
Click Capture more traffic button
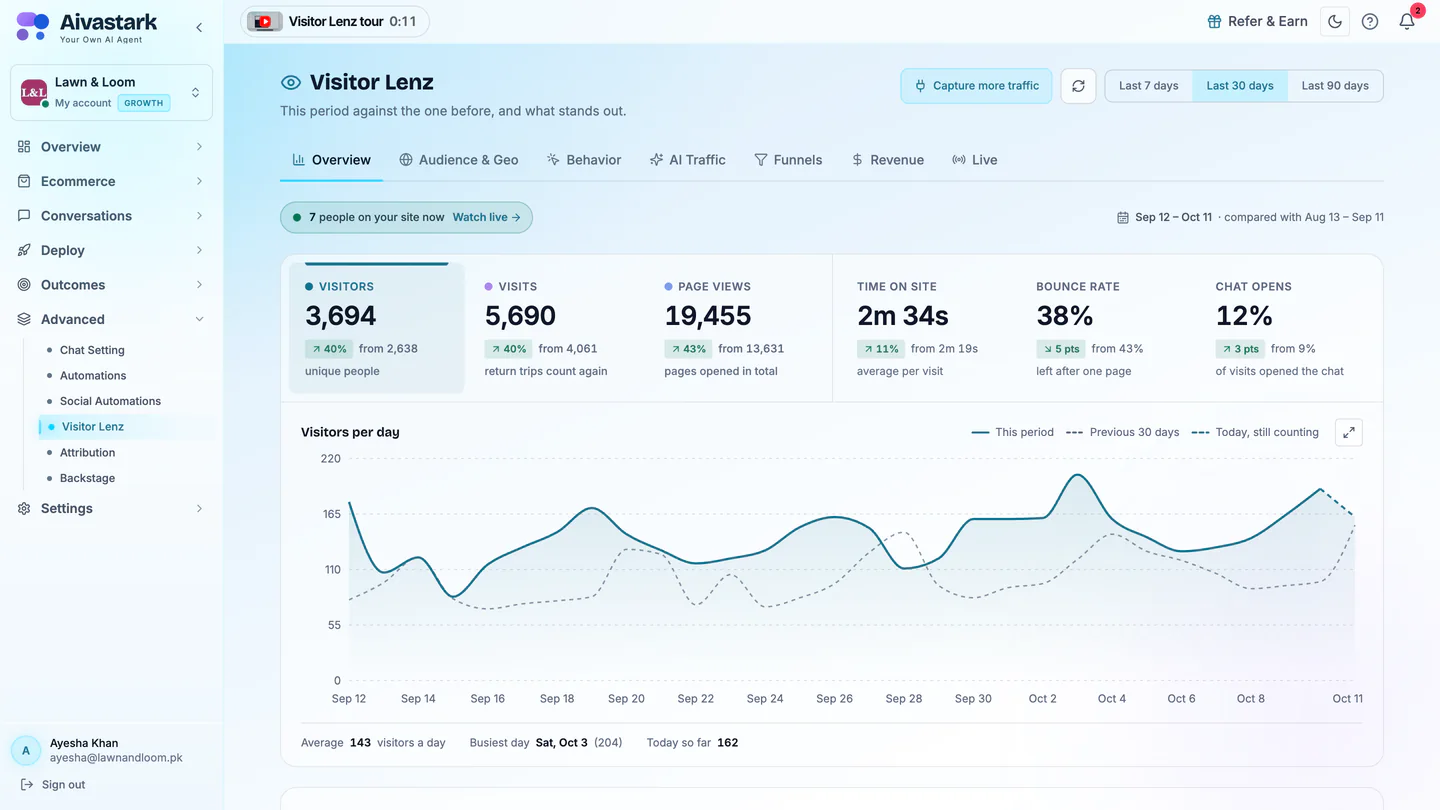tap(976, 86)
